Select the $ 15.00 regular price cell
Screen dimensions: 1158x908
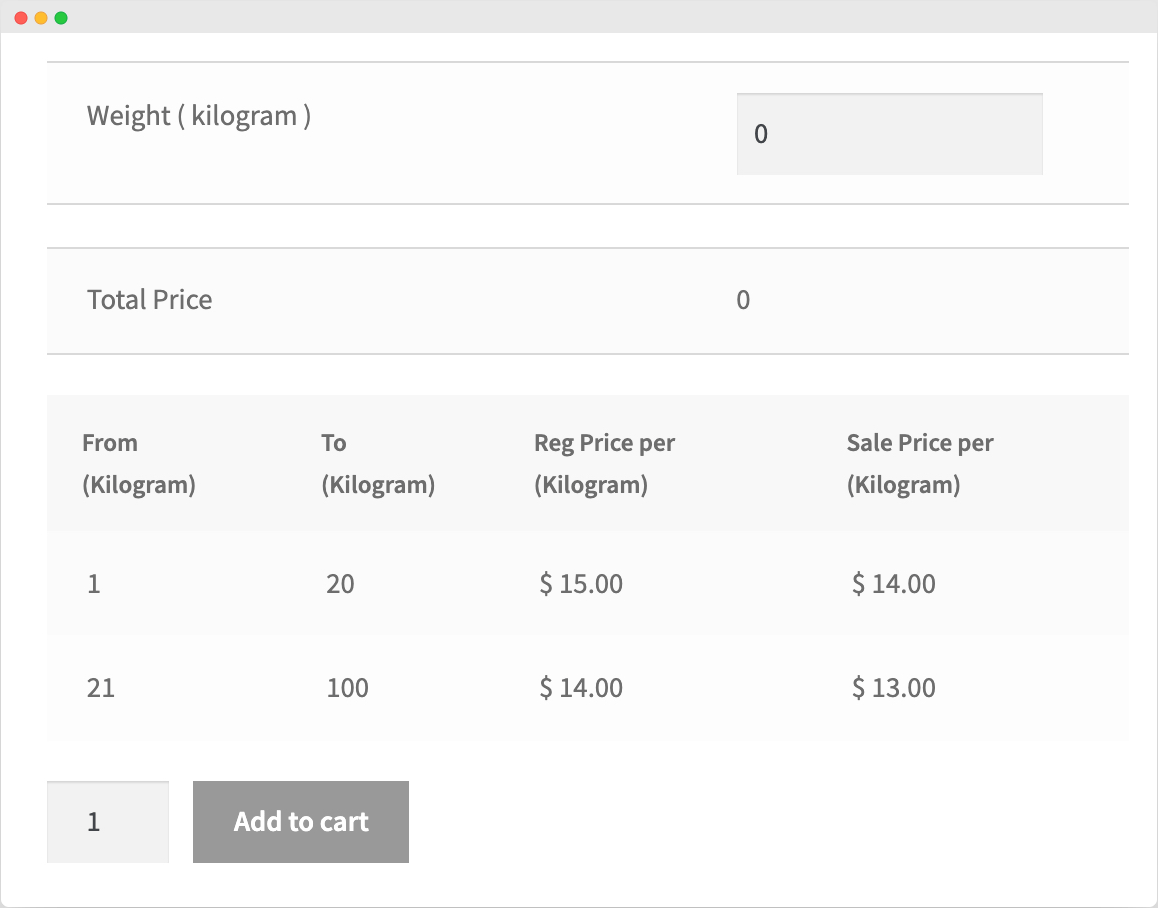[580, 584]
